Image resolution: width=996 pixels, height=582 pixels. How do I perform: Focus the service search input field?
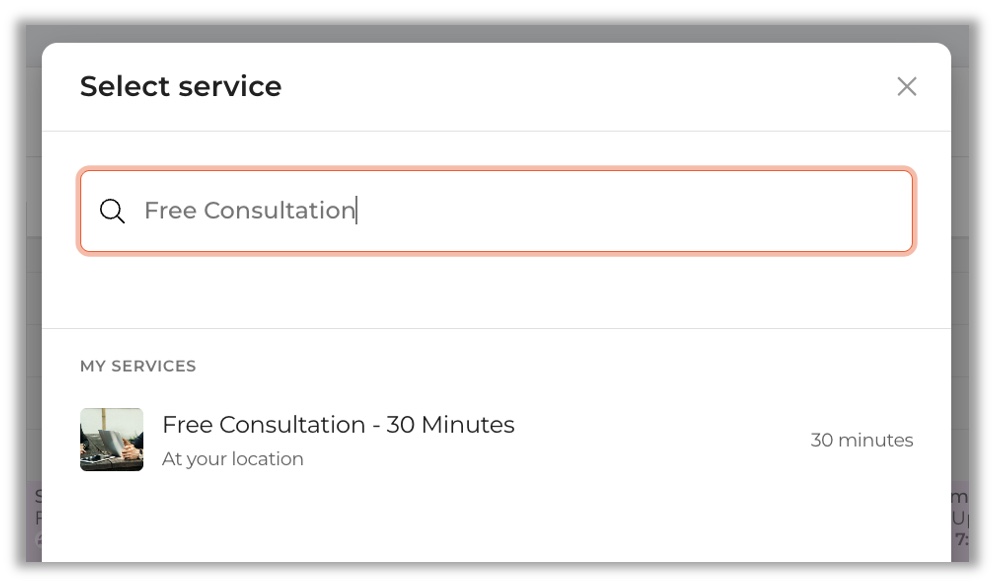(x=600, y=211)
